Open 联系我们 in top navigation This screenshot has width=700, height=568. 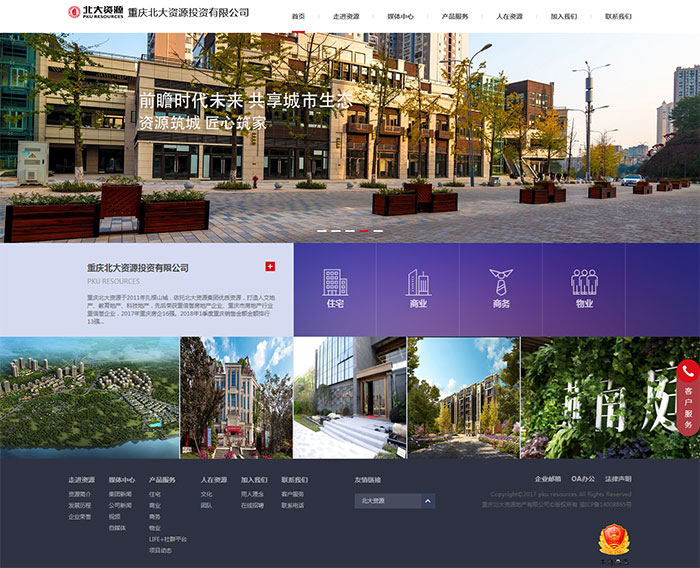(x=618, y=17)
